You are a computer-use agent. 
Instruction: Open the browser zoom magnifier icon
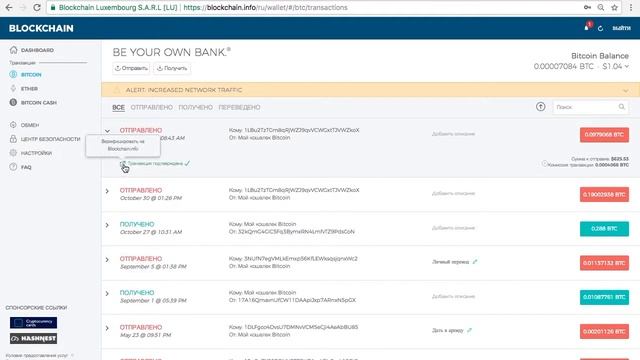600,7
